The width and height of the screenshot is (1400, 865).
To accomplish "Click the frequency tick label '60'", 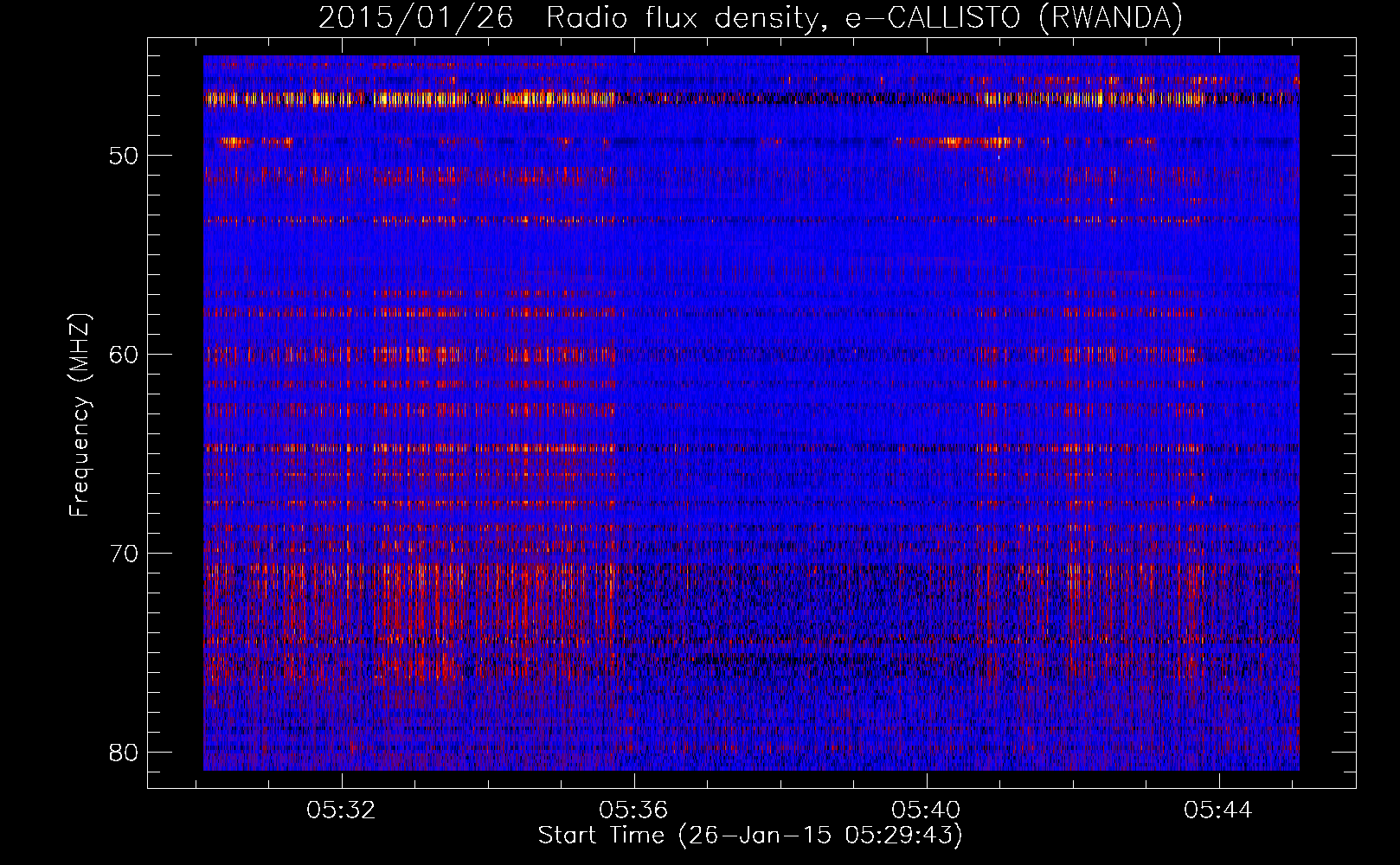I will coord(124,355).
